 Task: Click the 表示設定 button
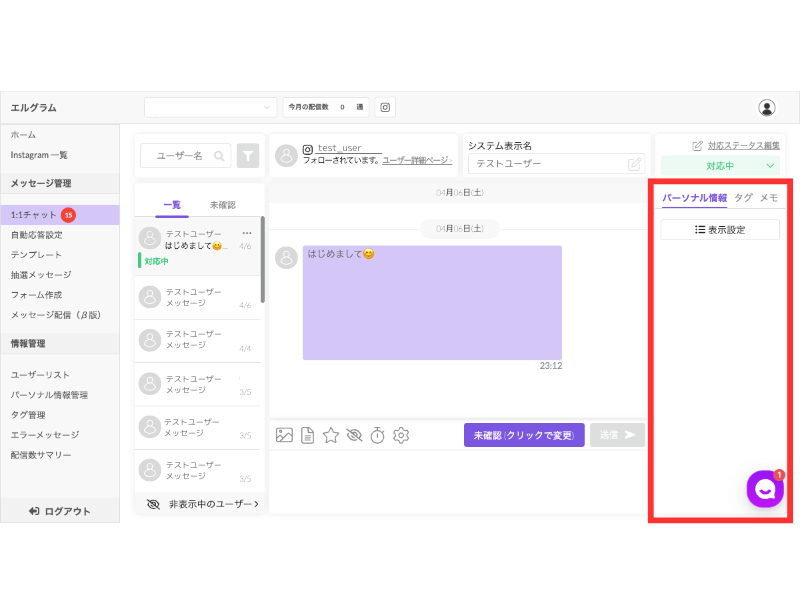(x=720, y=230)
